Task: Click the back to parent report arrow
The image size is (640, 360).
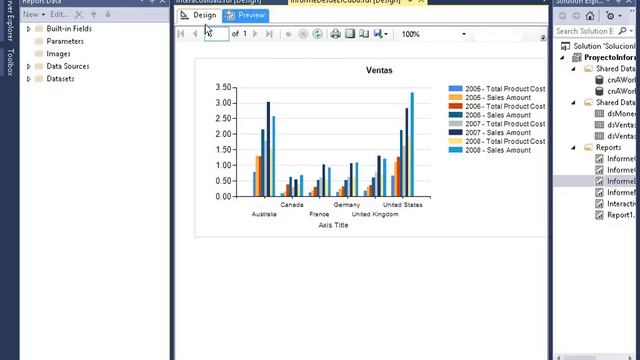Action: tap(289, 34)
